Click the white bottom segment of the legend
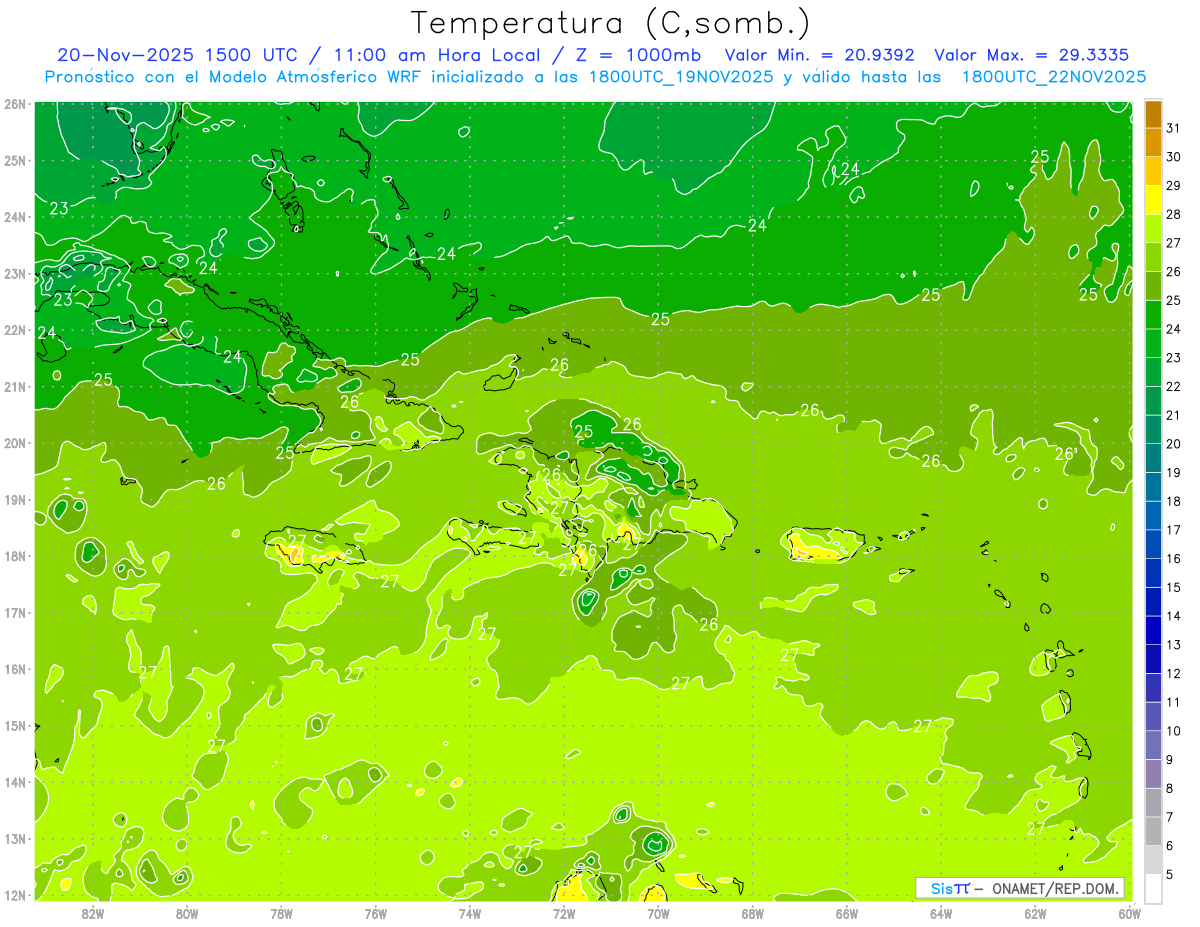This screenshot has height=927, width=1200. [1153, 887]
